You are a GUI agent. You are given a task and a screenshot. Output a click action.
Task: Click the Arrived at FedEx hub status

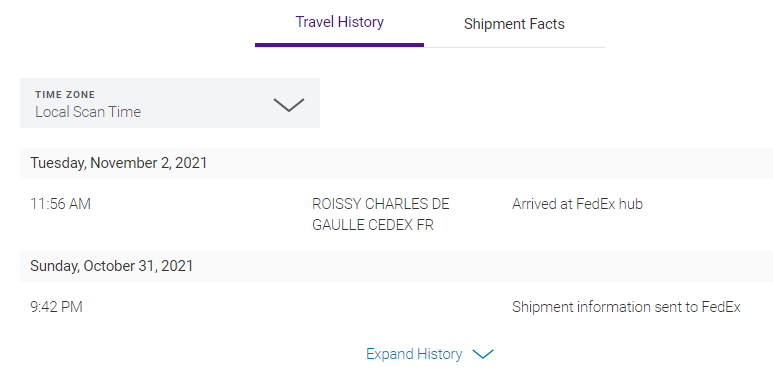click(577, 204)
